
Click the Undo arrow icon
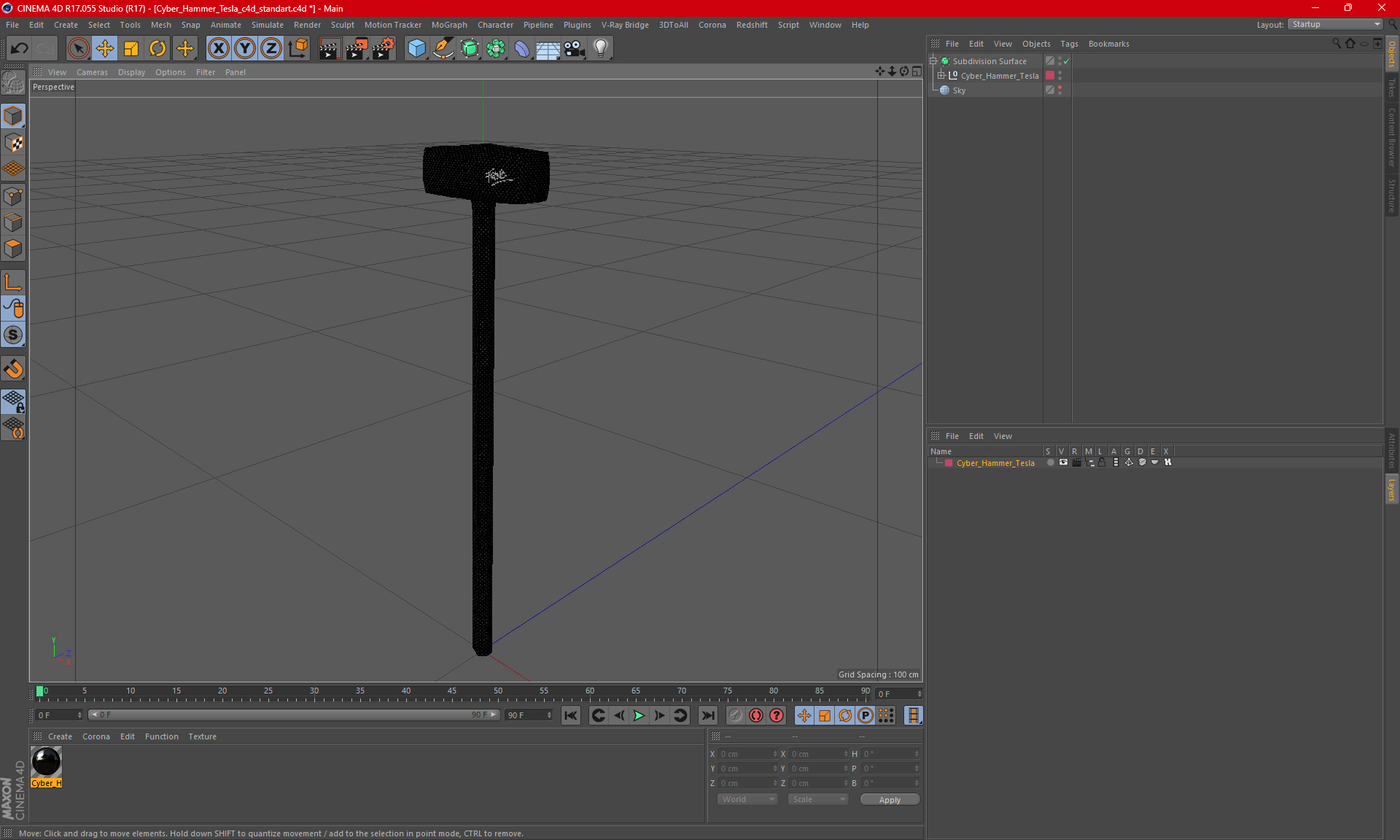click(20, 48)
